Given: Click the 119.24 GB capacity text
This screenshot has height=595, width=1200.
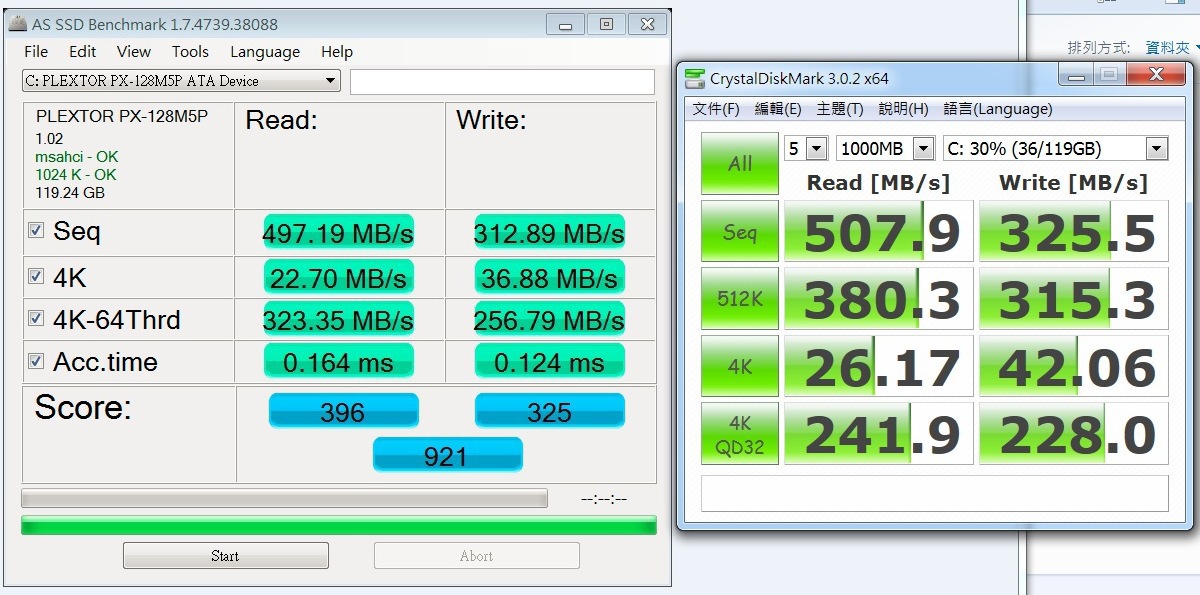Looking at the screenshot, I should coord(70,193).
